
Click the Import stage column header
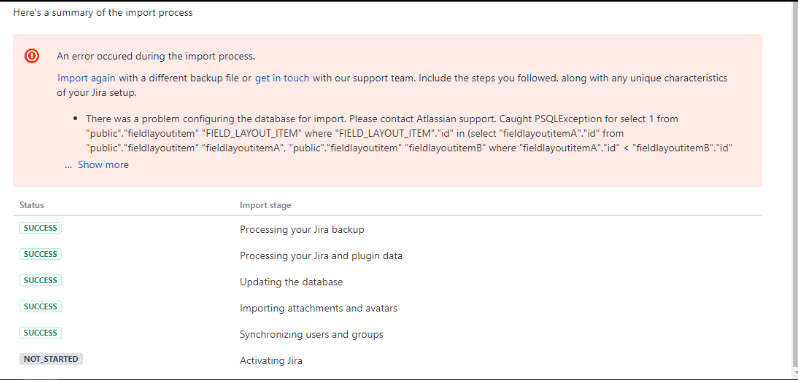[x=265, y=205]
